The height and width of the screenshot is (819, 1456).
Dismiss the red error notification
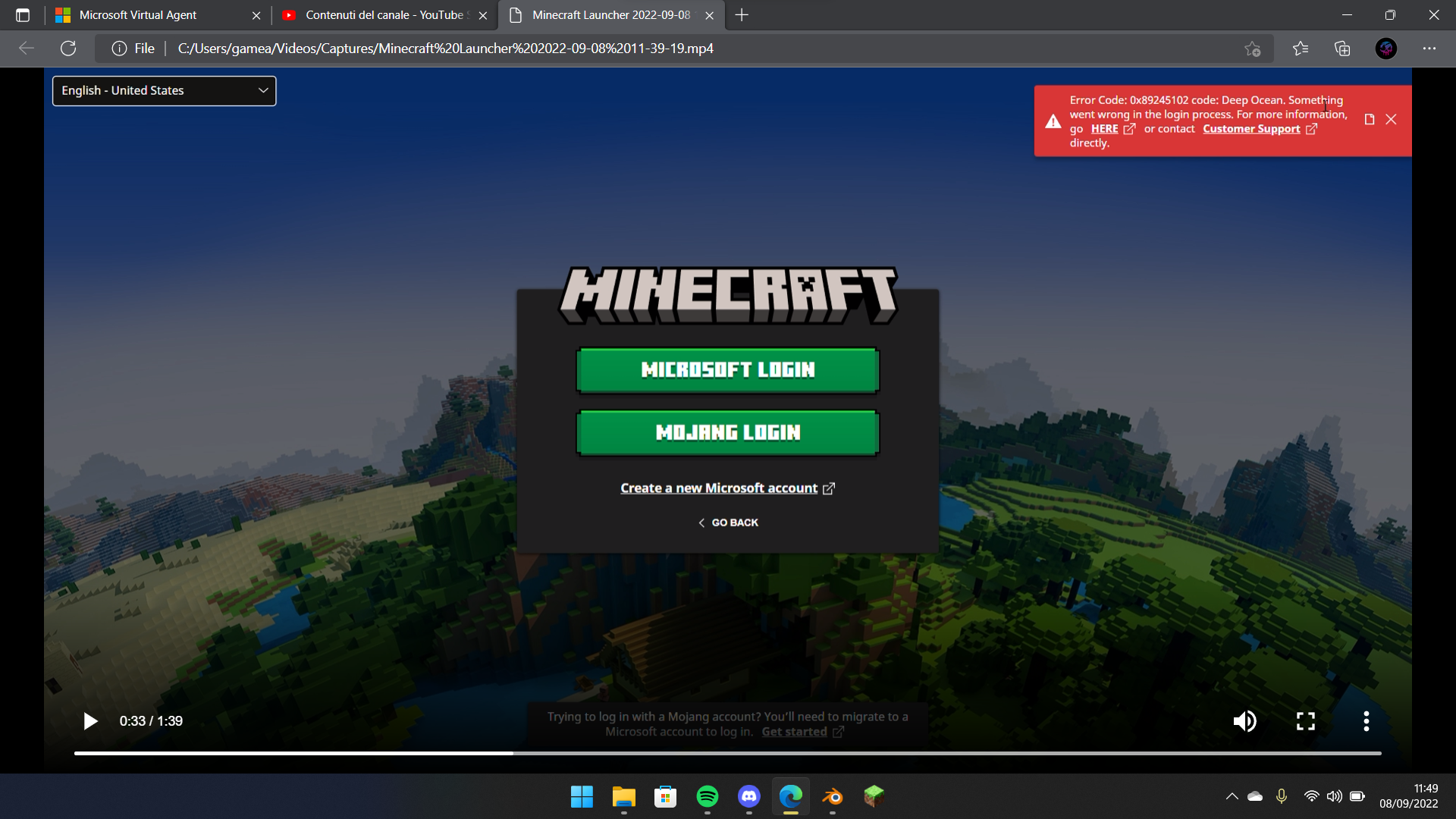[x=1391, y=119]
